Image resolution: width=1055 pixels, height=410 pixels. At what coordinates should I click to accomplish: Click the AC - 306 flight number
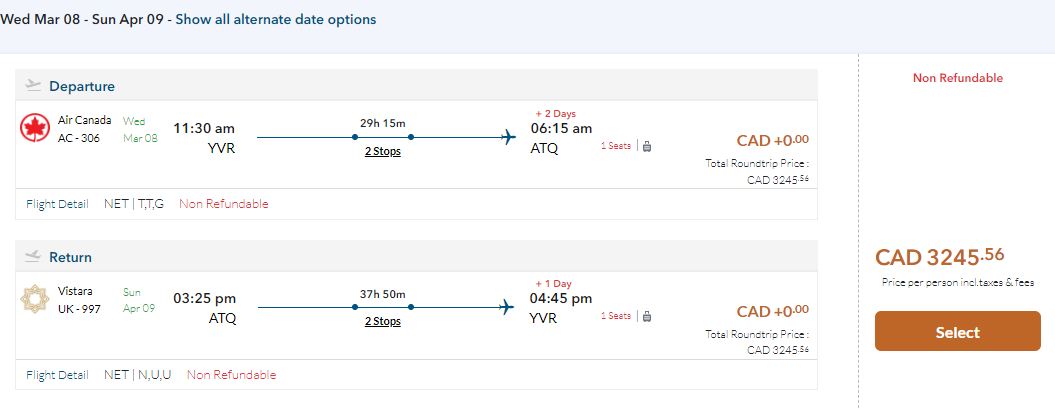81,138
